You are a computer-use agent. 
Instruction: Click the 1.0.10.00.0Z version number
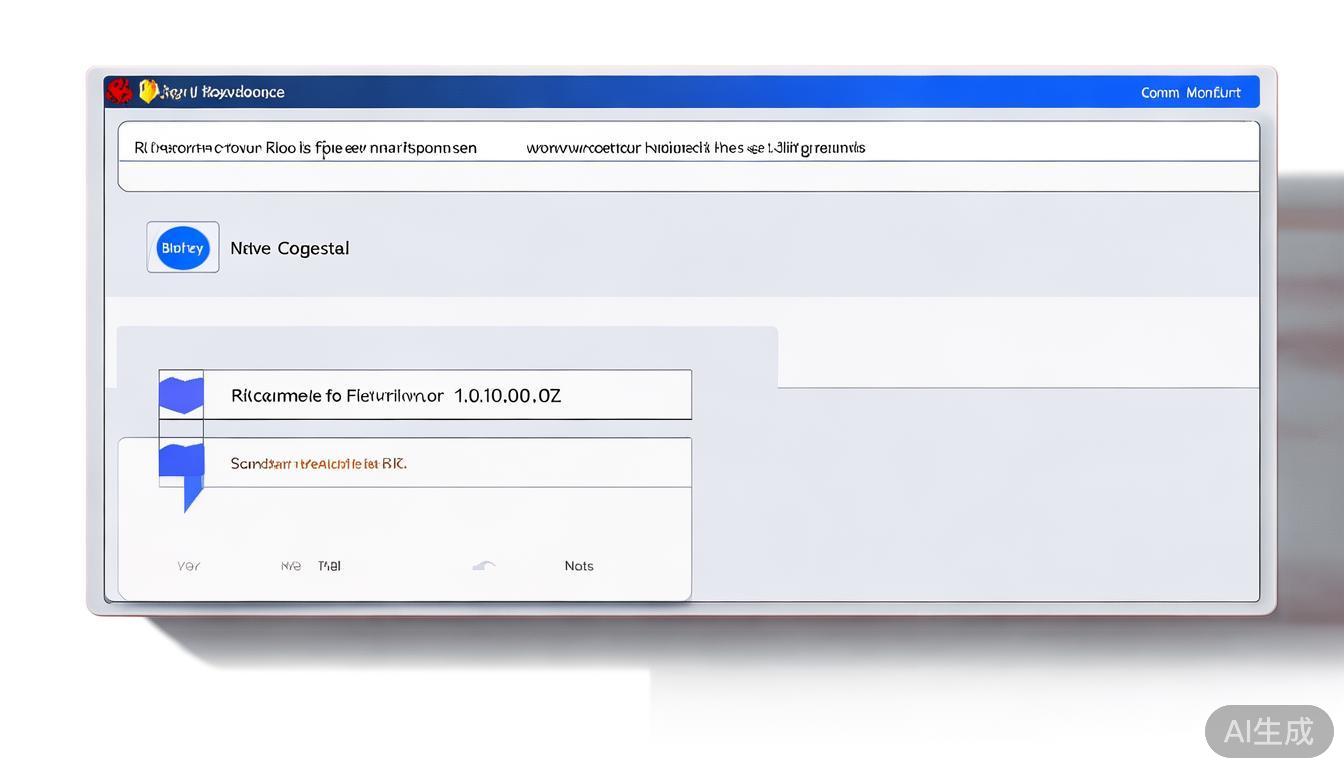click(x=507, y=395)
